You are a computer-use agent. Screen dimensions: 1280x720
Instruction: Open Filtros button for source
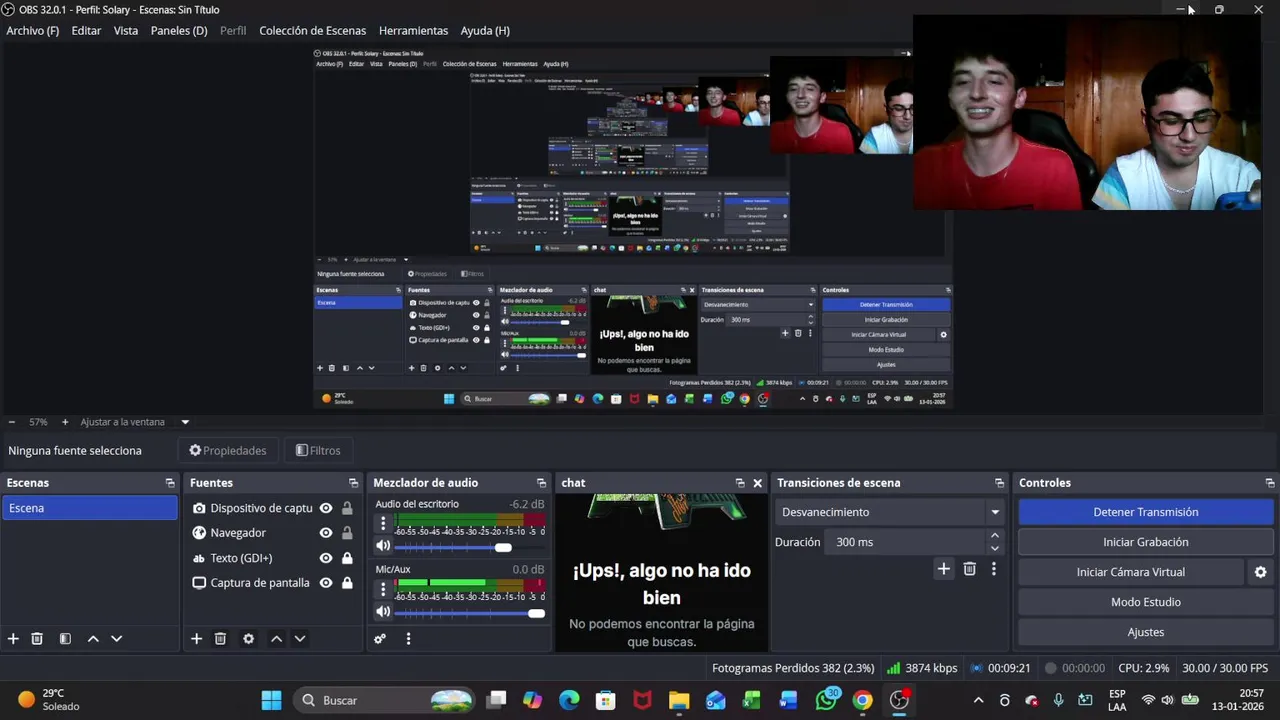pos(317,451)
